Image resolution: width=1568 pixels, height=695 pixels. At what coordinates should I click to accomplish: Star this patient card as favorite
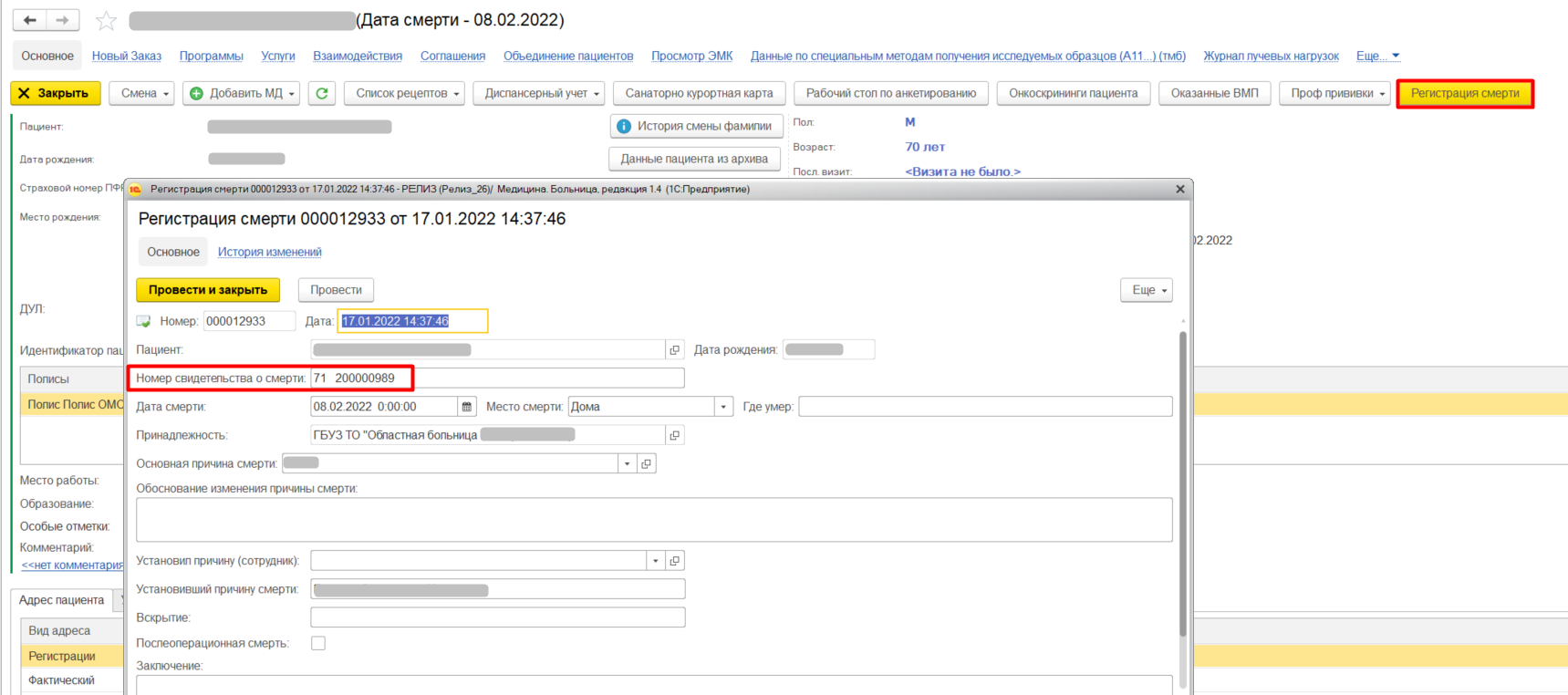pos(107,20)
